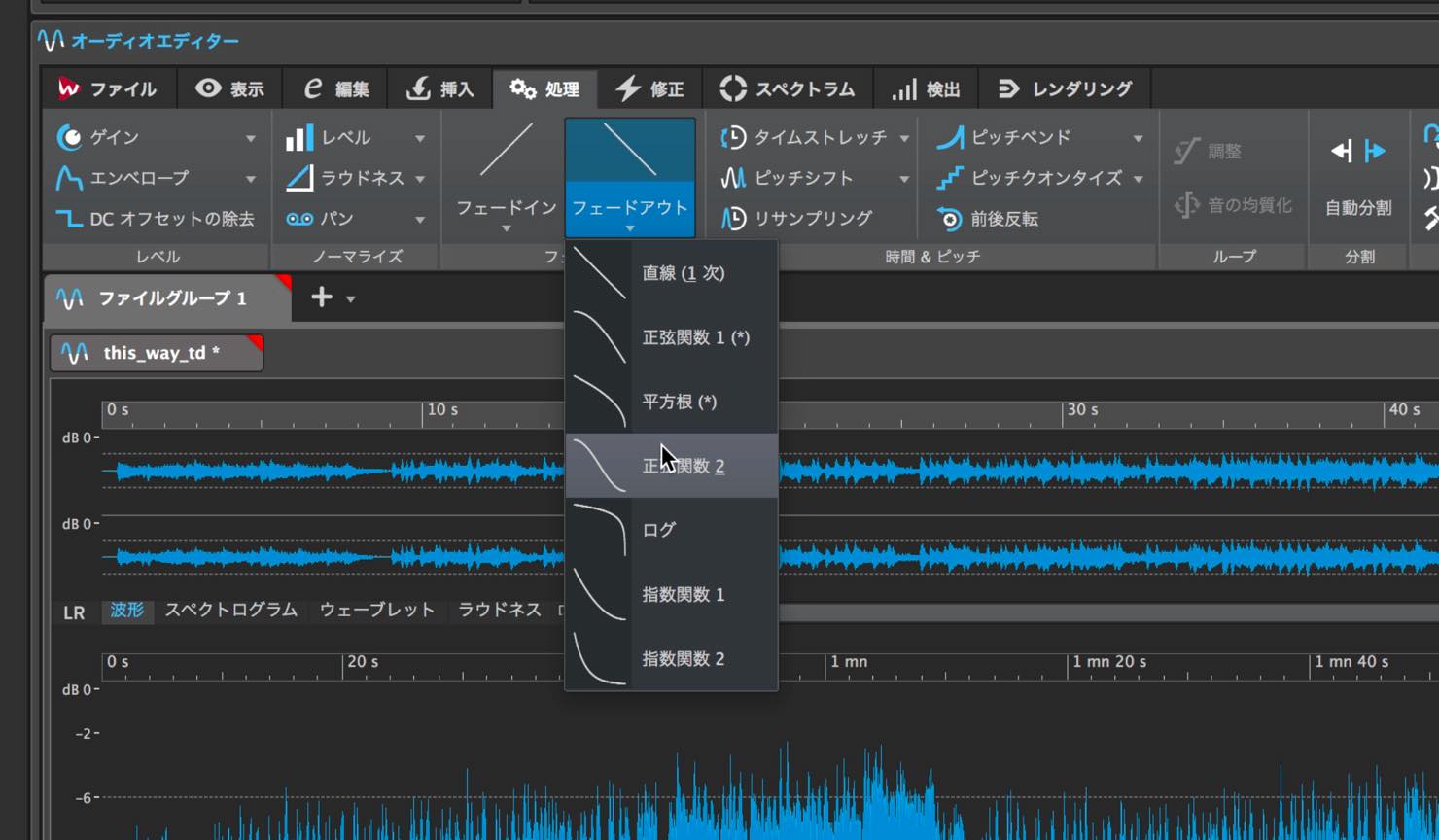The width and height of the screenshot is (1439, 840).
Task: Open dropdown arrow next to ピッチベンド
Action: pos(1138,138)
